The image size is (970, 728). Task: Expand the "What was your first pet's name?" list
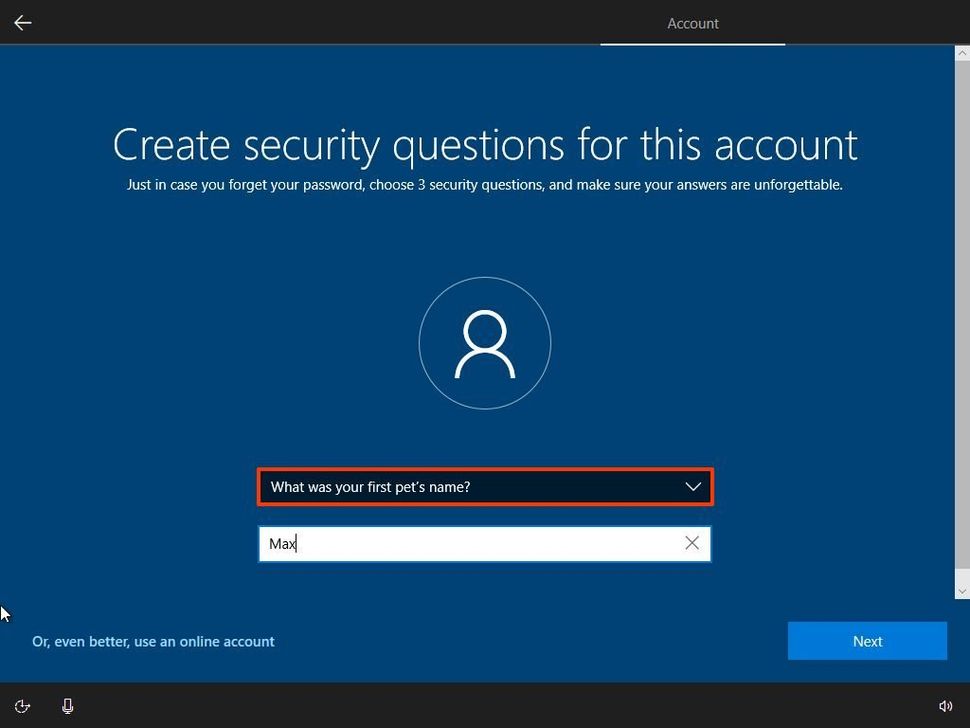coord(485,487)
